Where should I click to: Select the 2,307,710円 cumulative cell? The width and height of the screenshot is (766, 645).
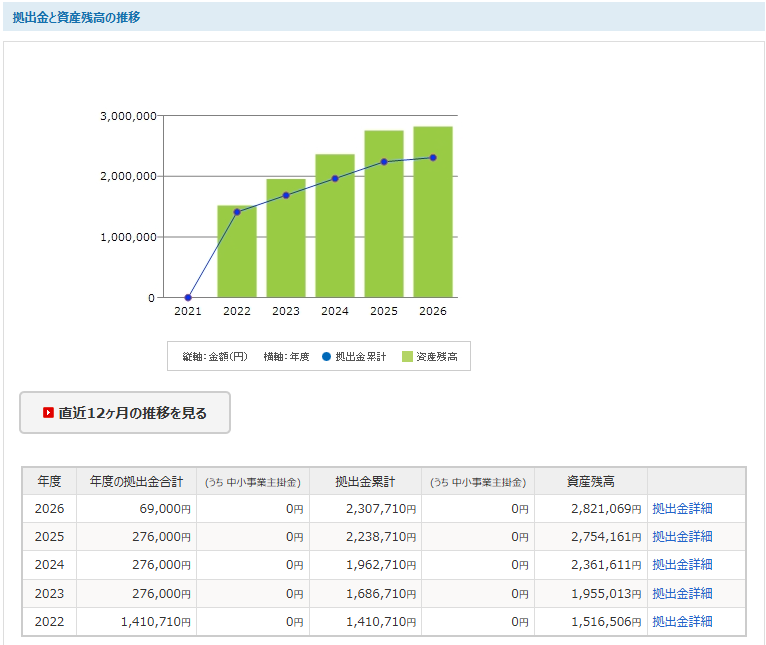(365, 509)
